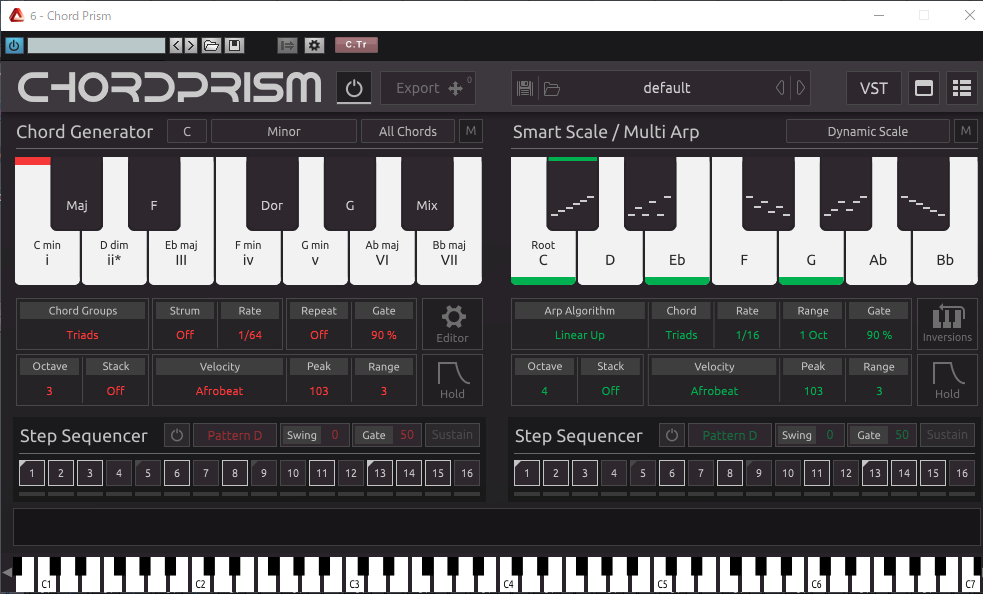The image size is (983, 594).
Task: Select the Root C key in Smart Scale
Action: [x=543, y=257]
